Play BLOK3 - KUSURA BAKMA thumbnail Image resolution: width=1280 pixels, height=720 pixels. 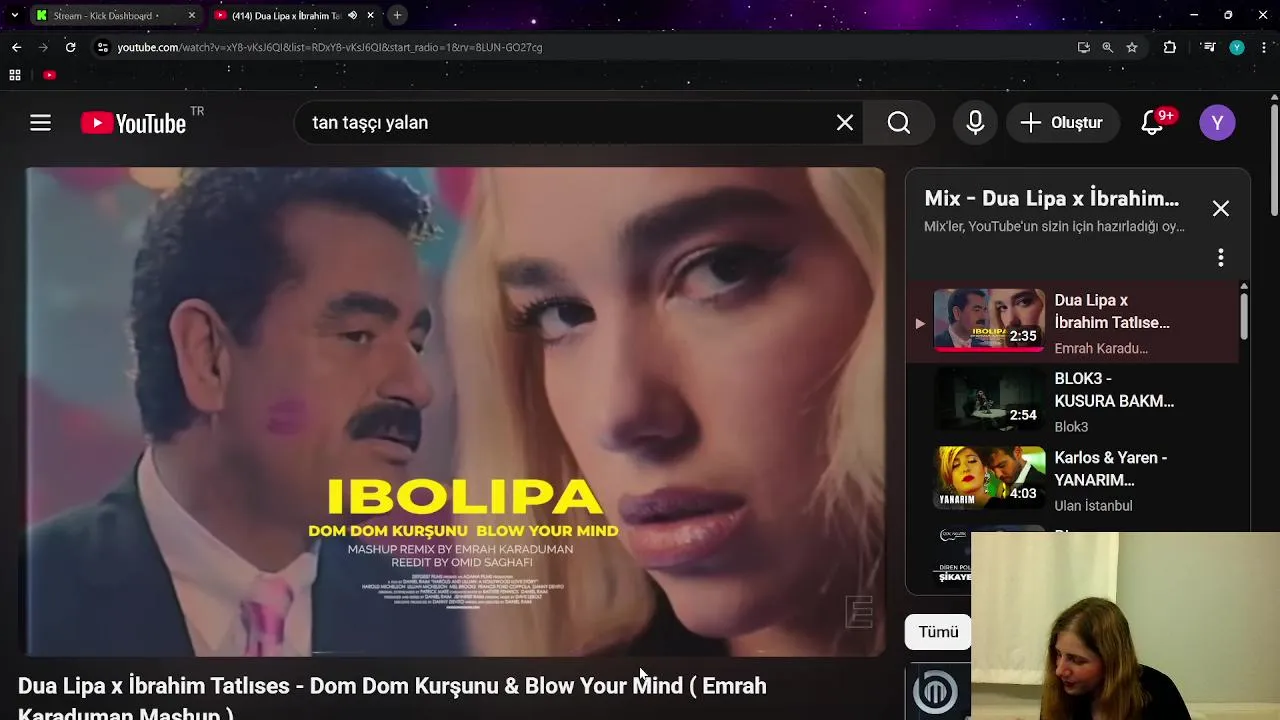click(989, 399)
